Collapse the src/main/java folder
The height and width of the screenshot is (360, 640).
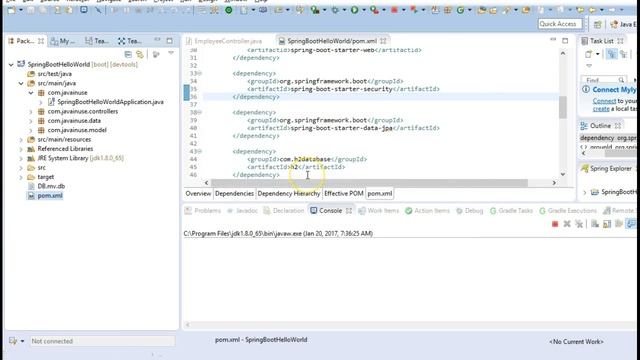tap(21, 83)
